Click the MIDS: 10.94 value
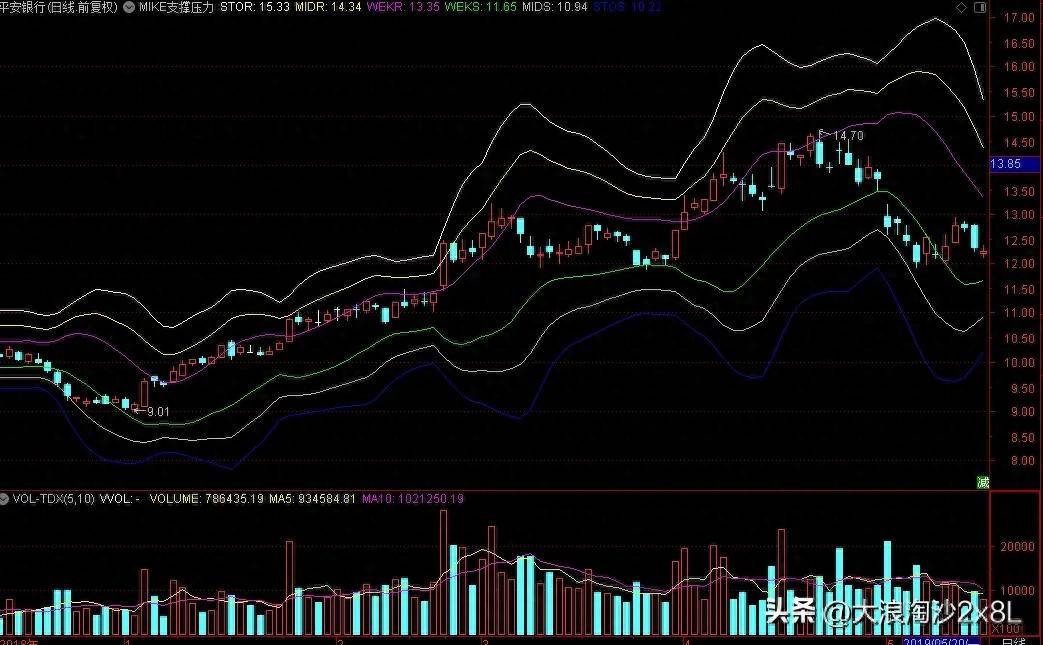Screen dimensions: 1043x645 pos(555,7)
